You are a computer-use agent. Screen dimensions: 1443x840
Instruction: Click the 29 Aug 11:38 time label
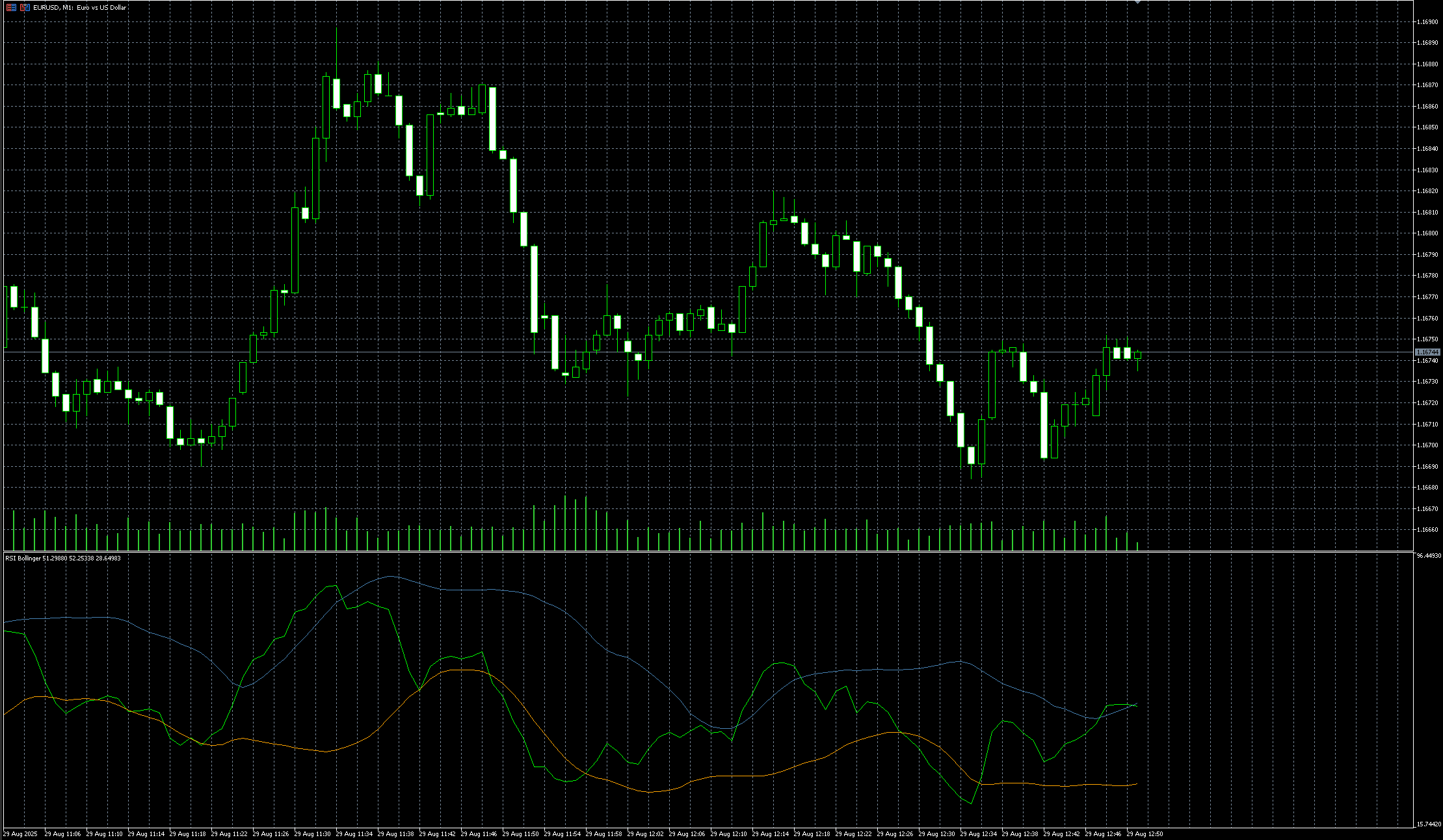395,833
